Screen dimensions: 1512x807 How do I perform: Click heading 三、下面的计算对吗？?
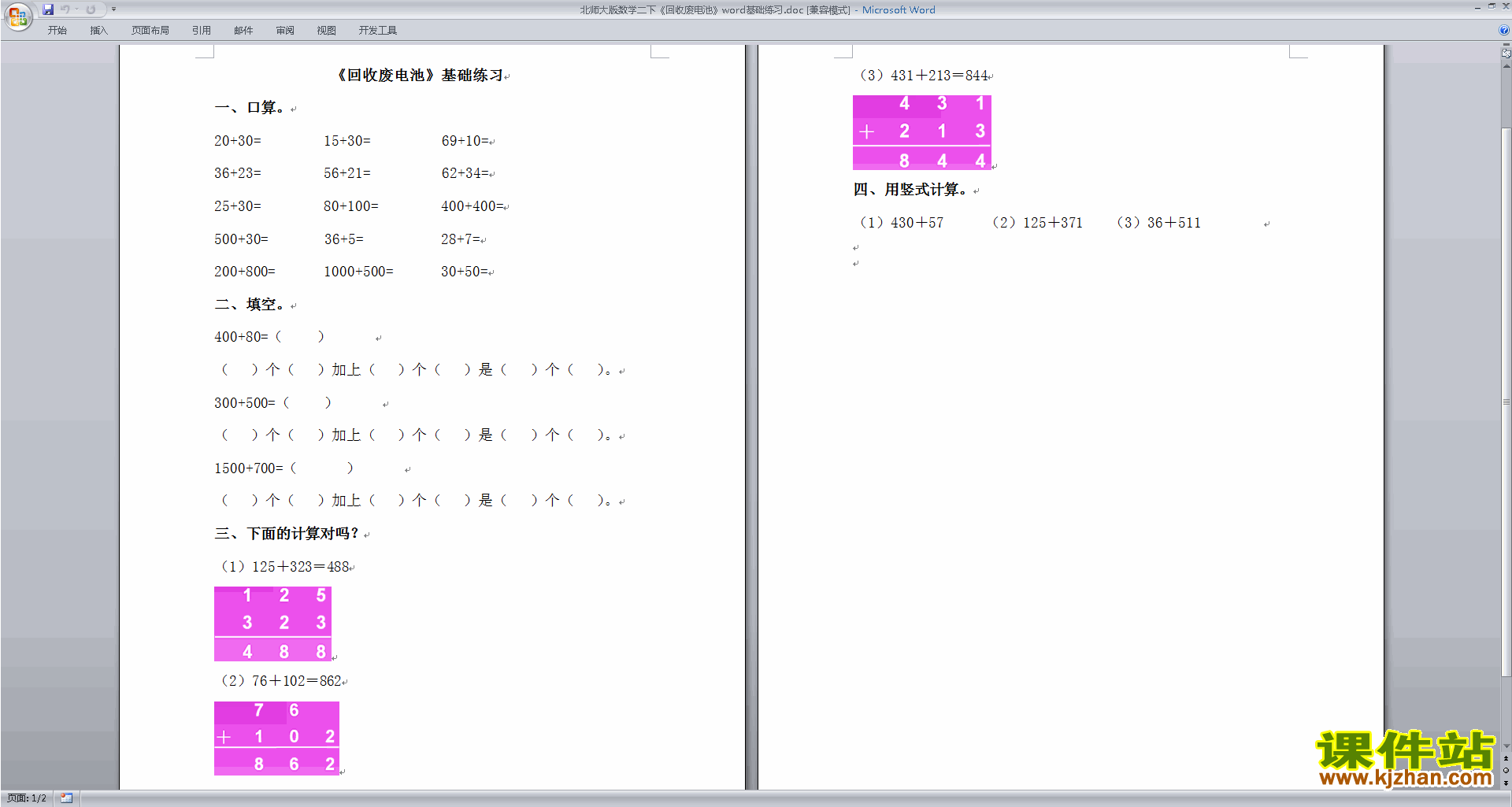pyautogui.click(x=287, y=534)
